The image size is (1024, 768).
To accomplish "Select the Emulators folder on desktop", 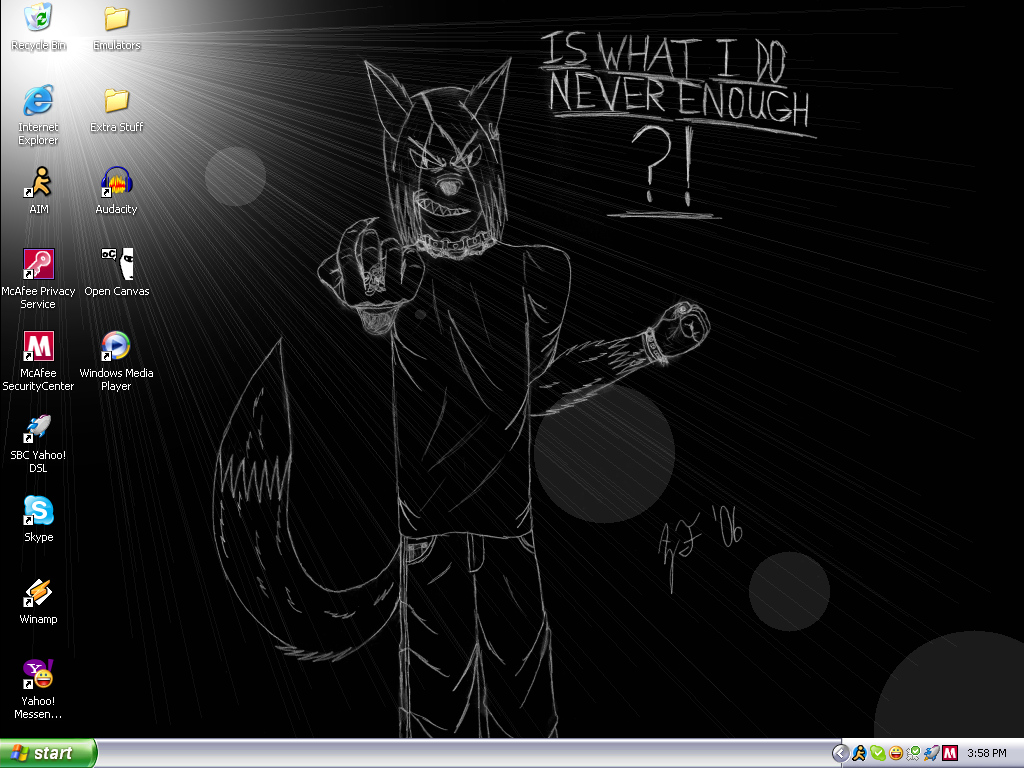I will 116,28.
